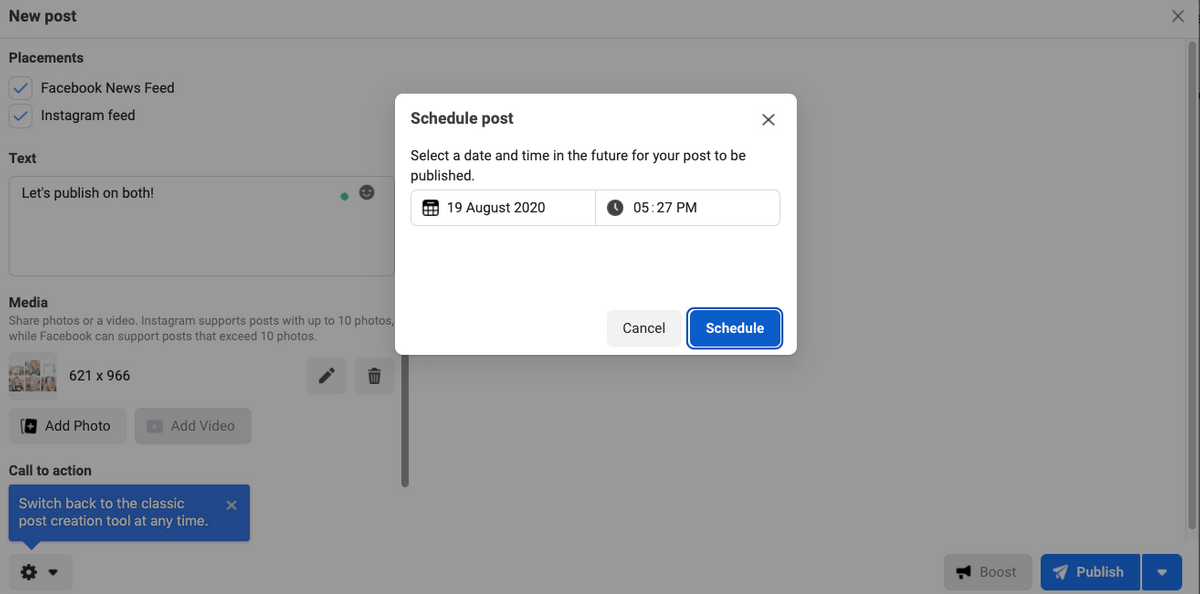
Task: Click the Schedule button
Action: point(735,328)
